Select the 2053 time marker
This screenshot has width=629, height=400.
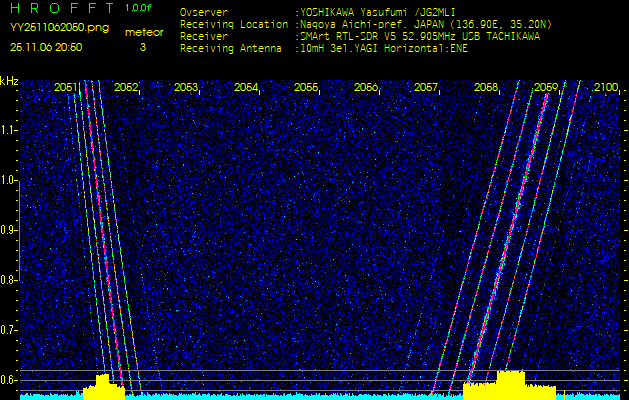point(186,88)
